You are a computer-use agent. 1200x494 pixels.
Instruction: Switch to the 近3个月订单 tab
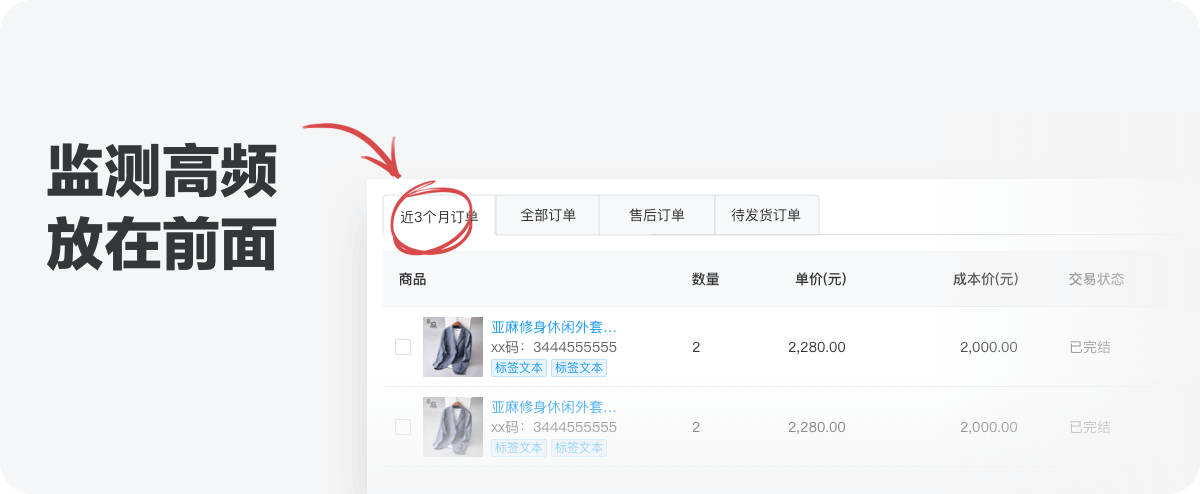[x=439, y=215]
